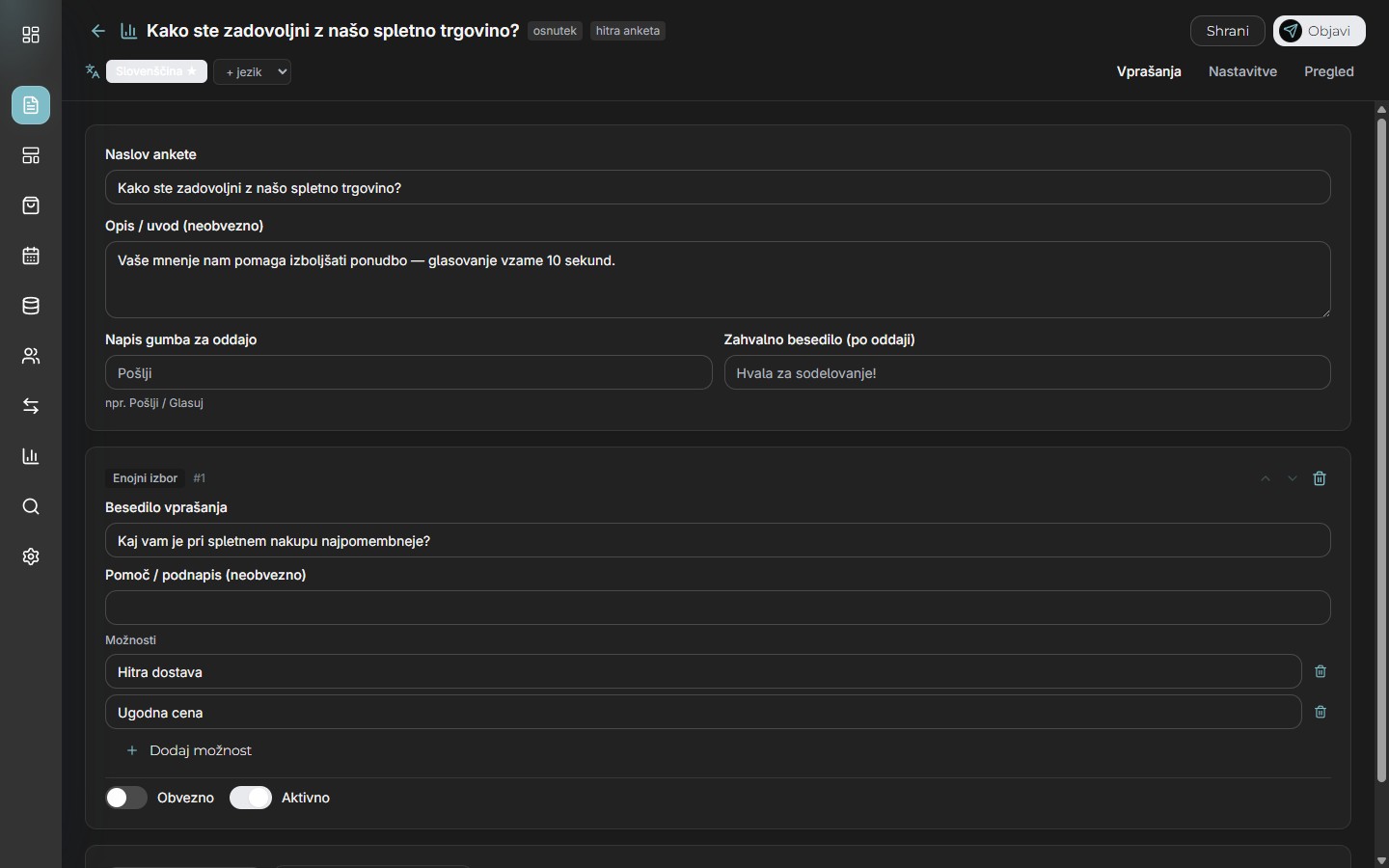The image size is (1389, 868).
Task: Click the 'Hitra dostava' option field
Action: pyautogui.click(x=703, y=671)
